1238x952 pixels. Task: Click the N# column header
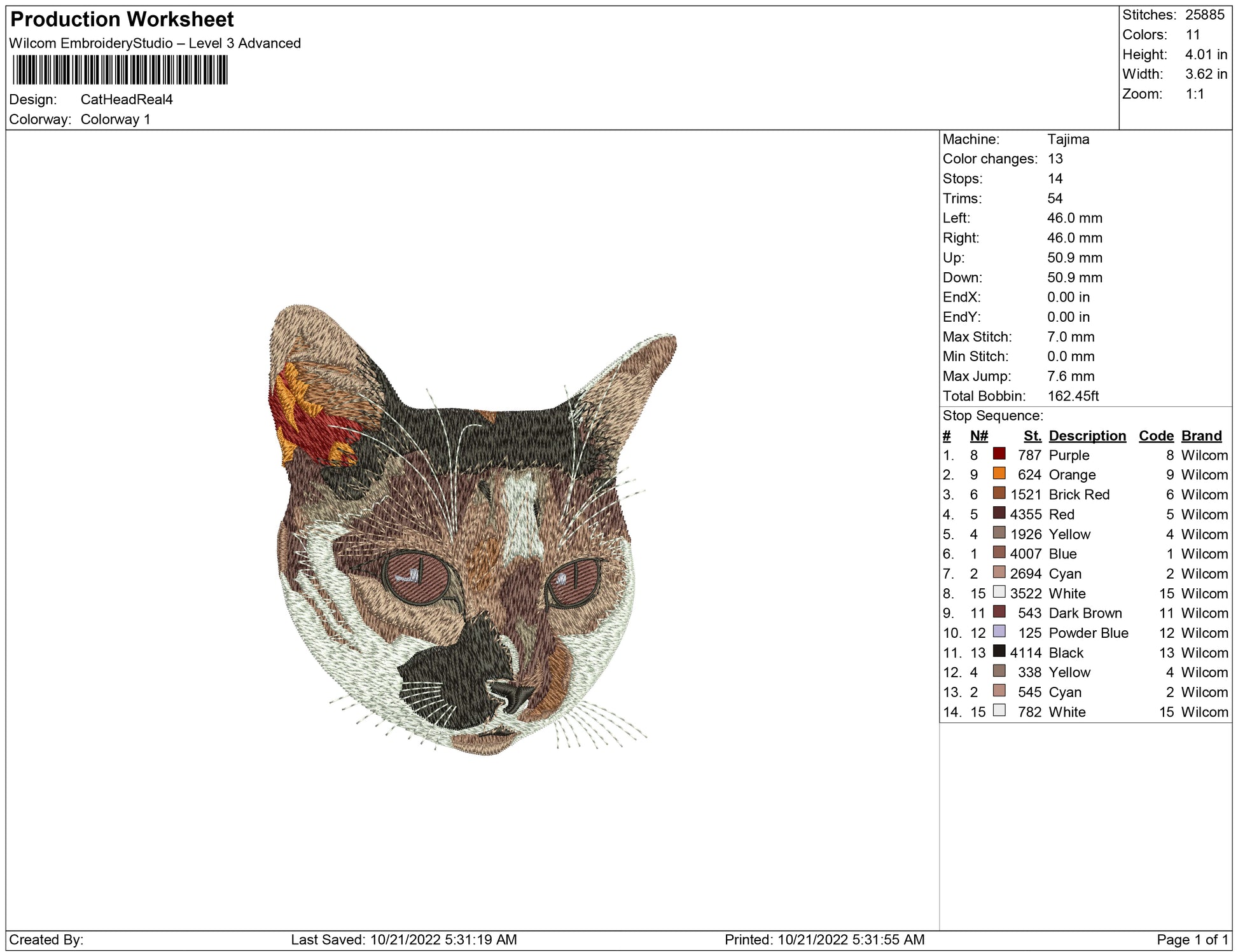978,436
